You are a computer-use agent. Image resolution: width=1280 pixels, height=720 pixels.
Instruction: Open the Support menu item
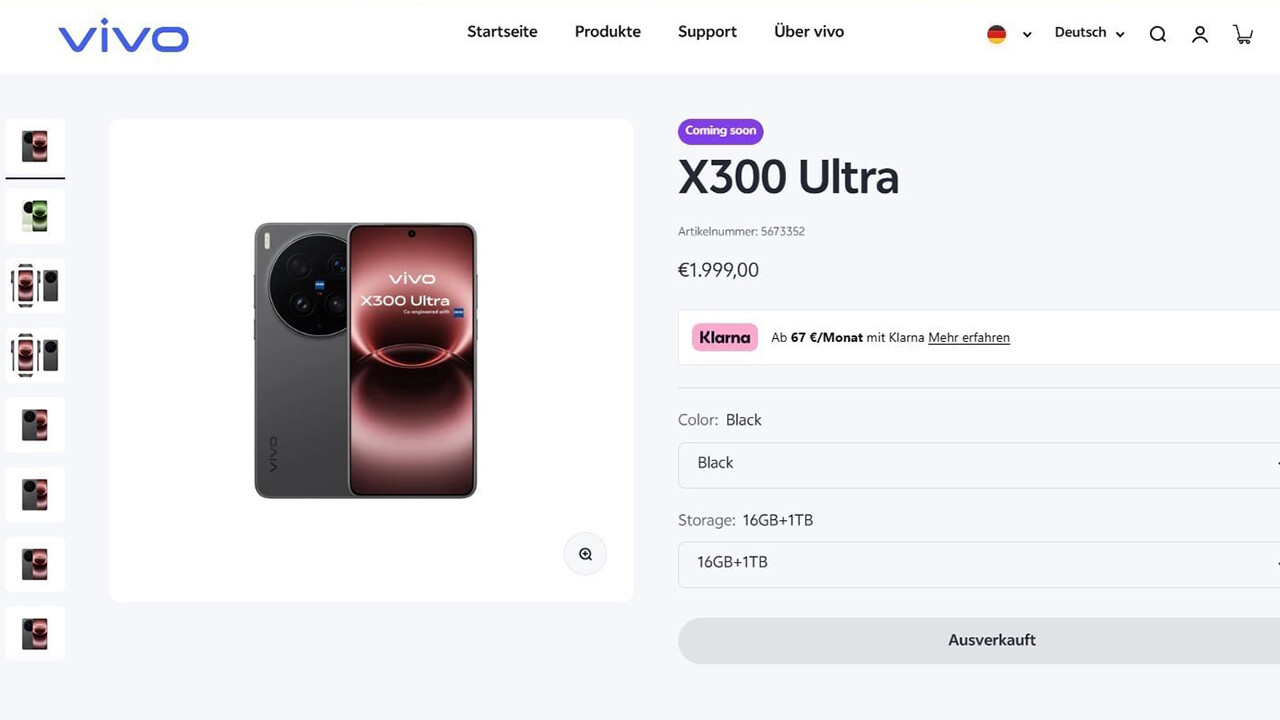[x=707, y=32]
